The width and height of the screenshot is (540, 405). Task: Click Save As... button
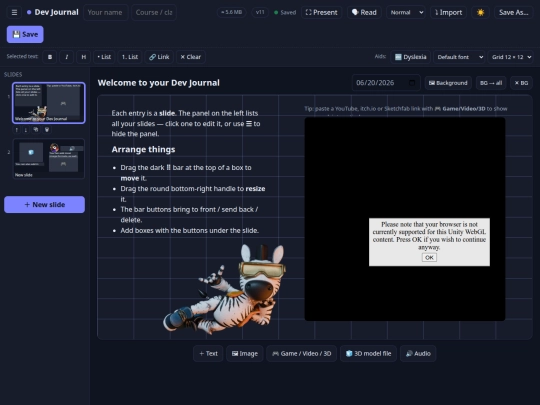tap(513, 12)
